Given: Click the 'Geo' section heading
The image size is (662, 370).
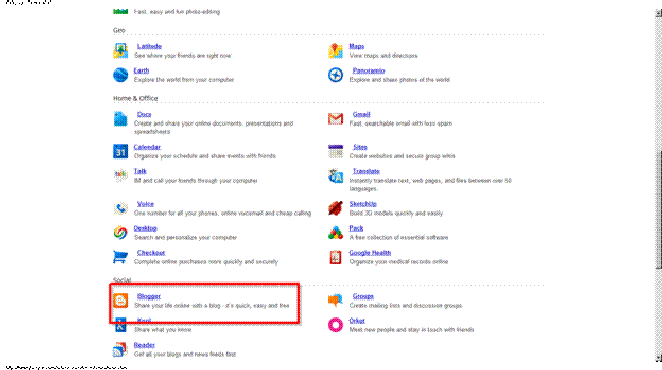Looking at the screenshot, I should pos(119,30).
